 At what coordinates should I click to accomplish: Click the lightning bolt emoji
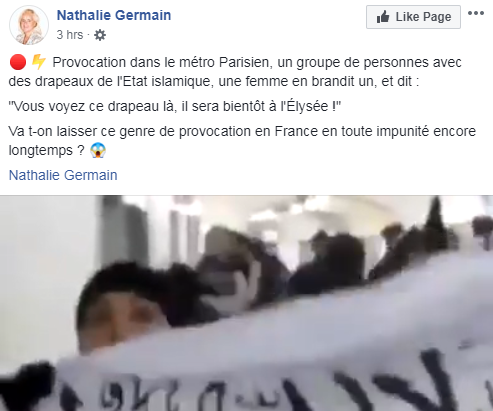[39, 62]
